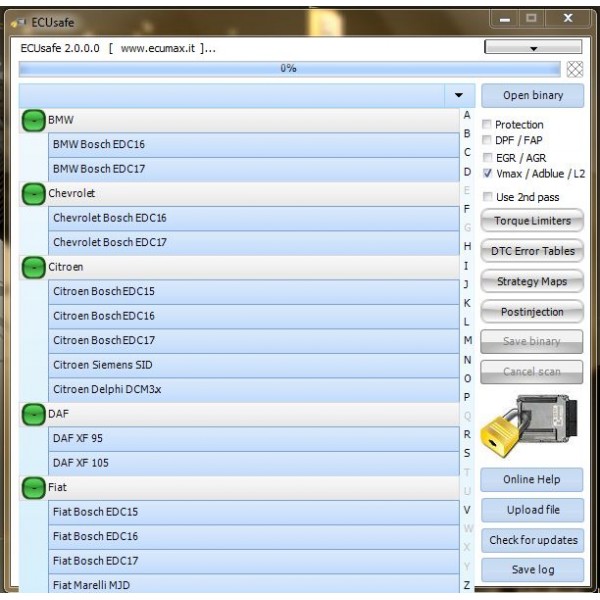This screenshot has height=600, width=600.
Task: Jump to letter D in alphabet index
Action: [467, 172]
